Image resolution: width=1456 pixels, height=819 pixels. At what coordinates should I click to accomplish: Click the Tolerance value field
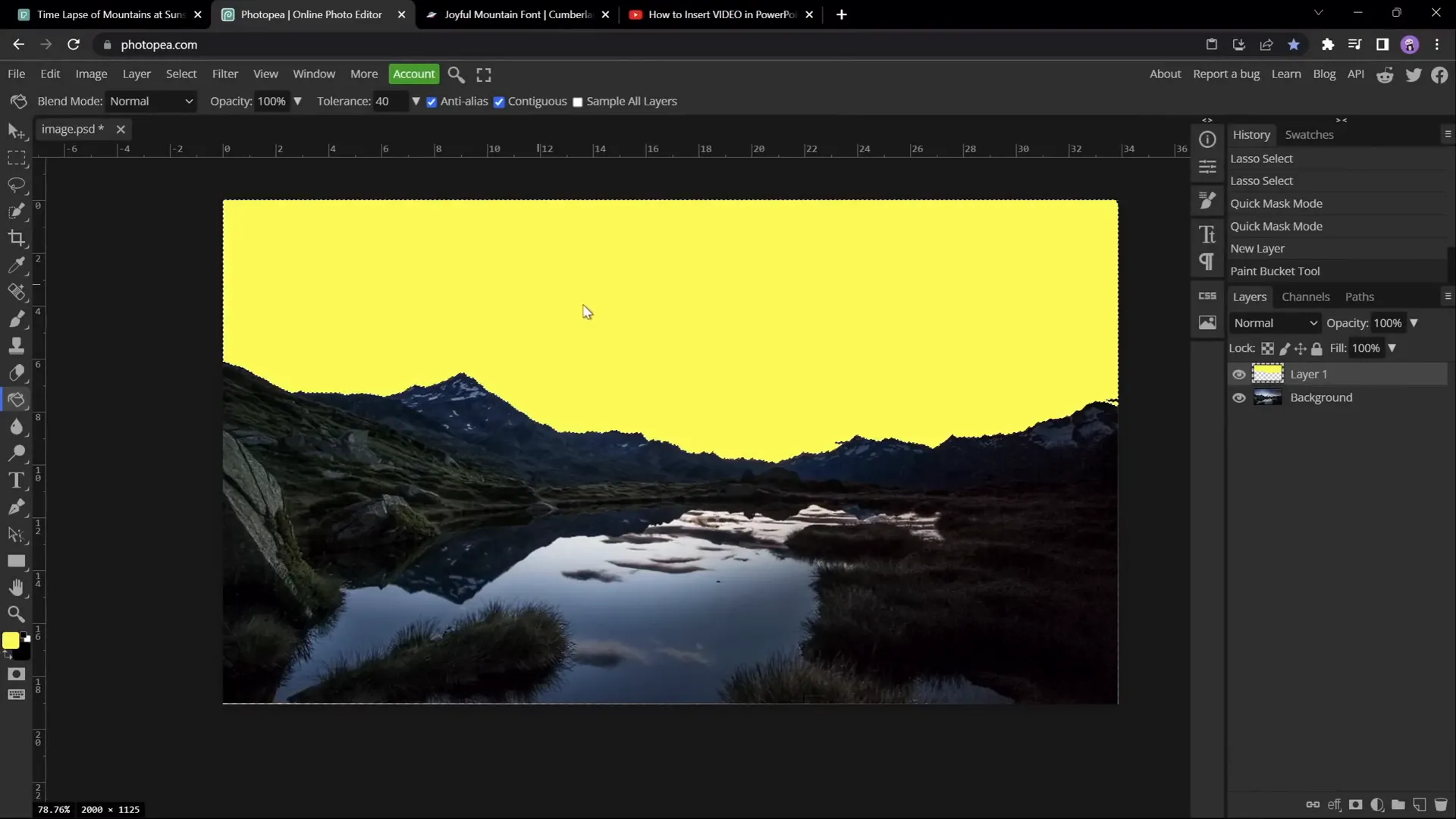click(x=391, y=102)
